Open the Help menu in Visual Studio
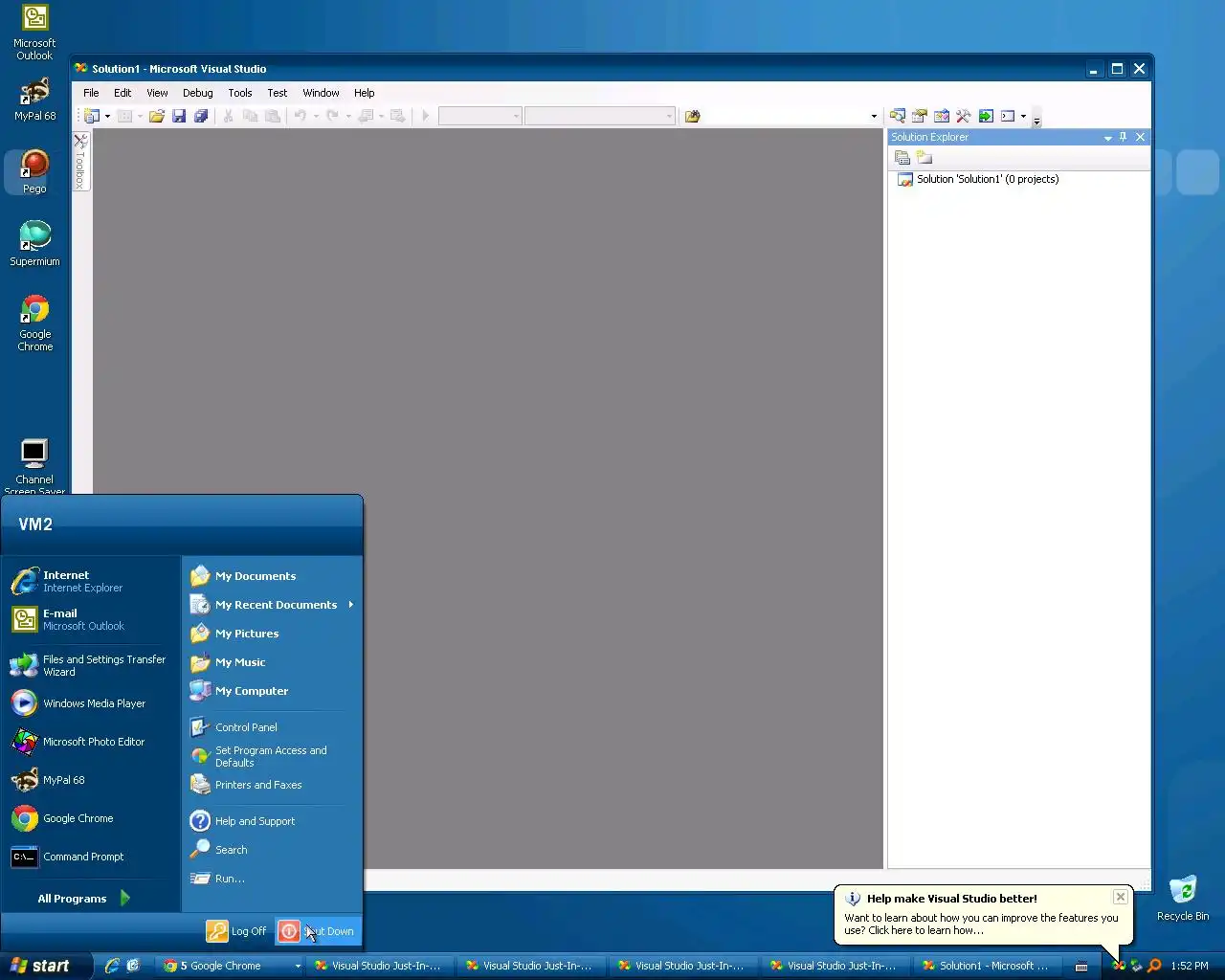 [365, 93]
